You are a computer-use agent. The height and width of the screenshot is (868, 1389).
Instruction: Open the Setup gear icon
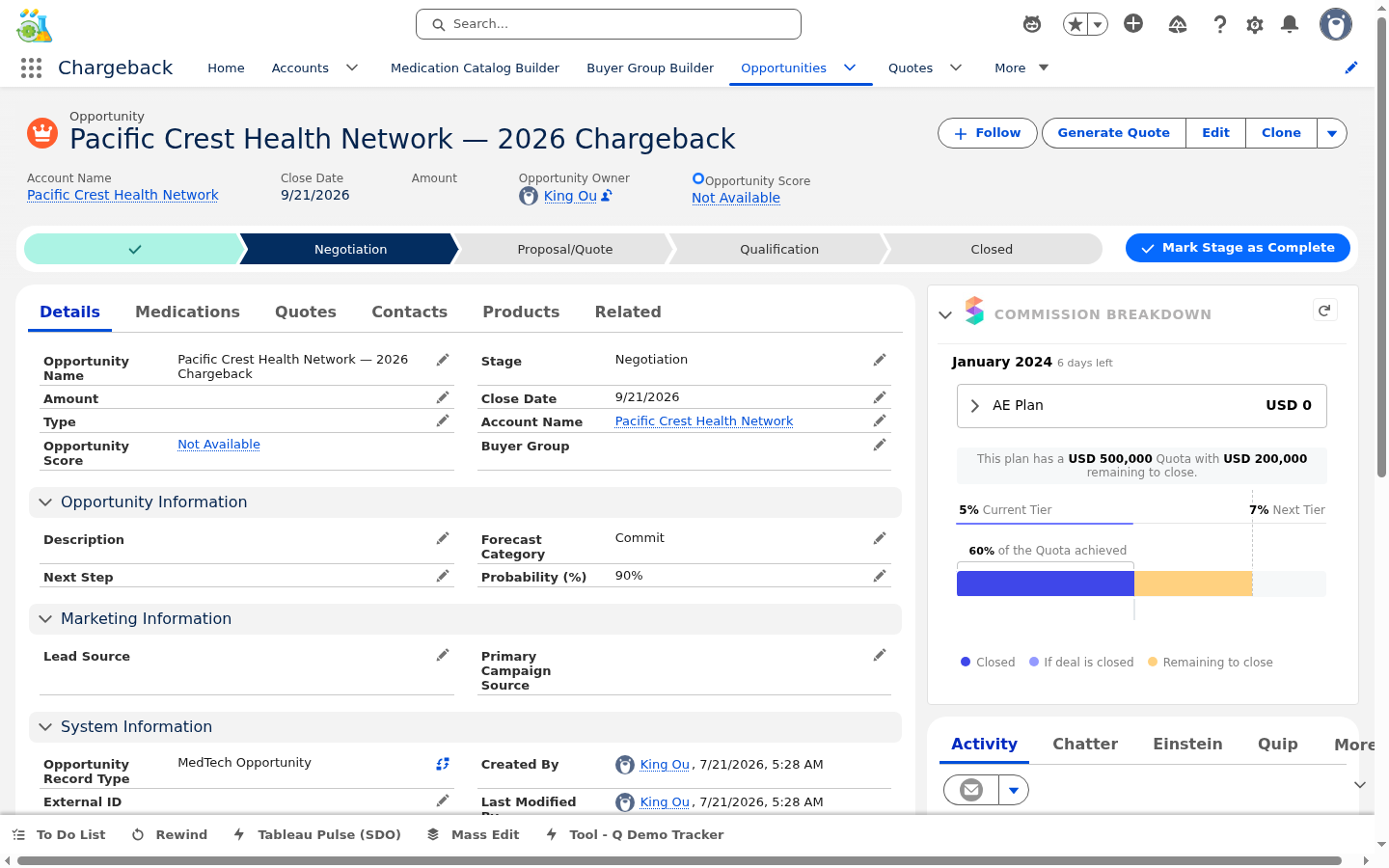coord(1255,24)
